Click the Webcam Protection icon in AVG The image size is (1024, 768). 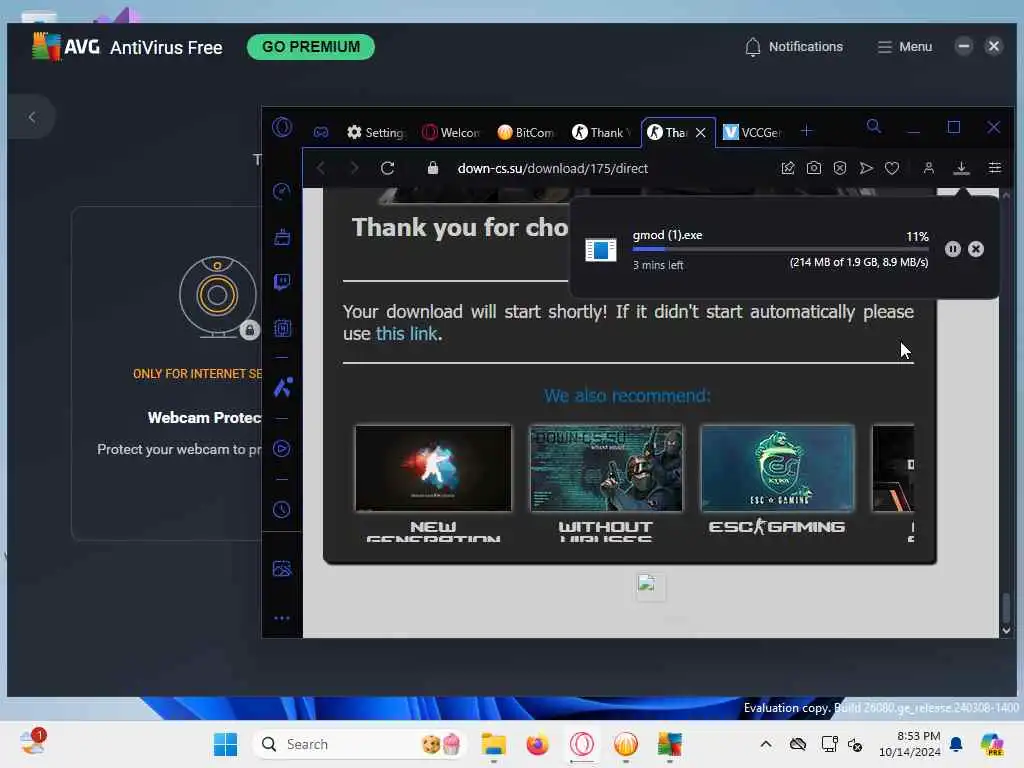218,297
